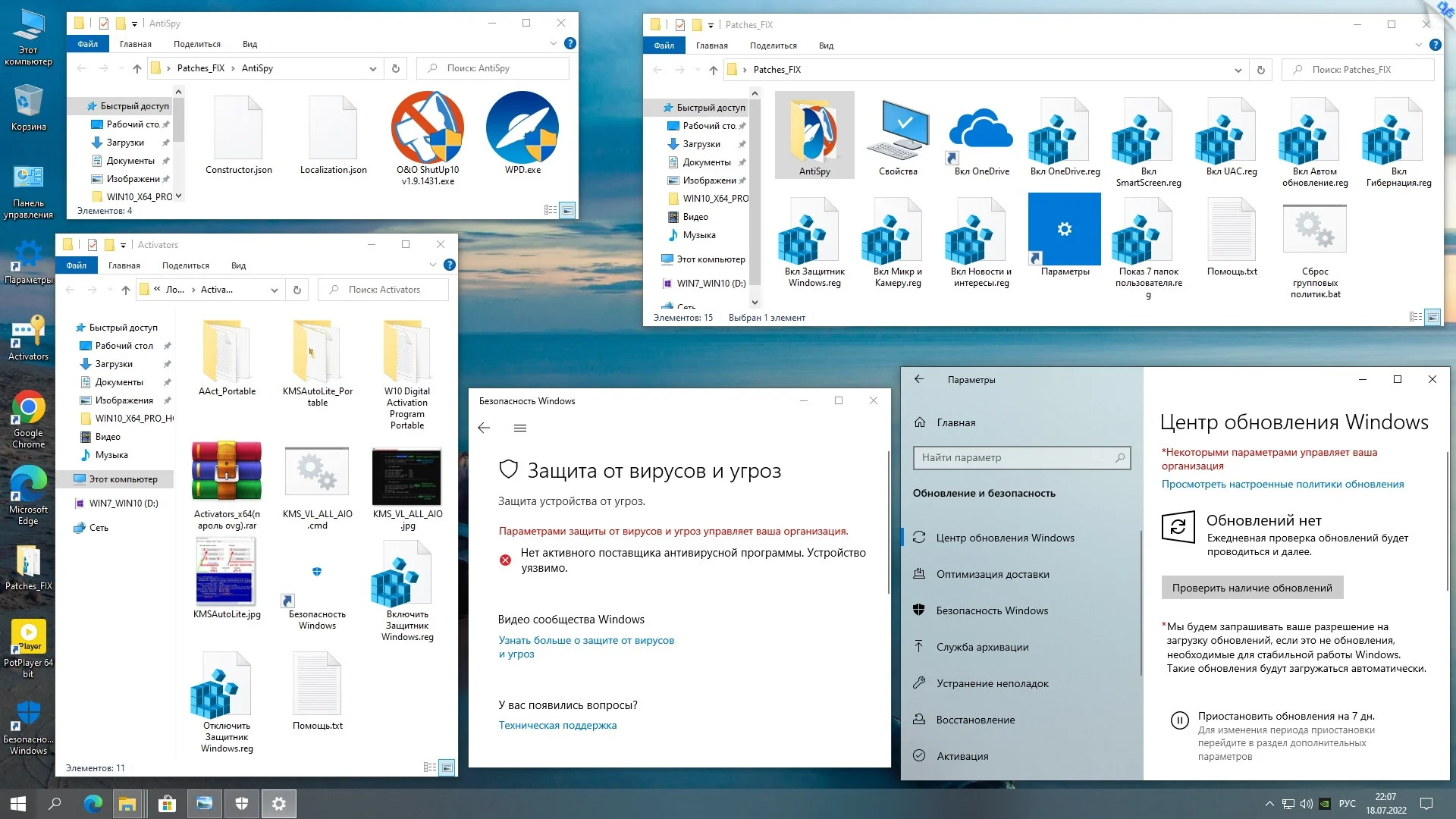This screenshot has height=819, width=1456.
Task: Expand address dropdown in AntiSpy window
Action: (372, 69)
